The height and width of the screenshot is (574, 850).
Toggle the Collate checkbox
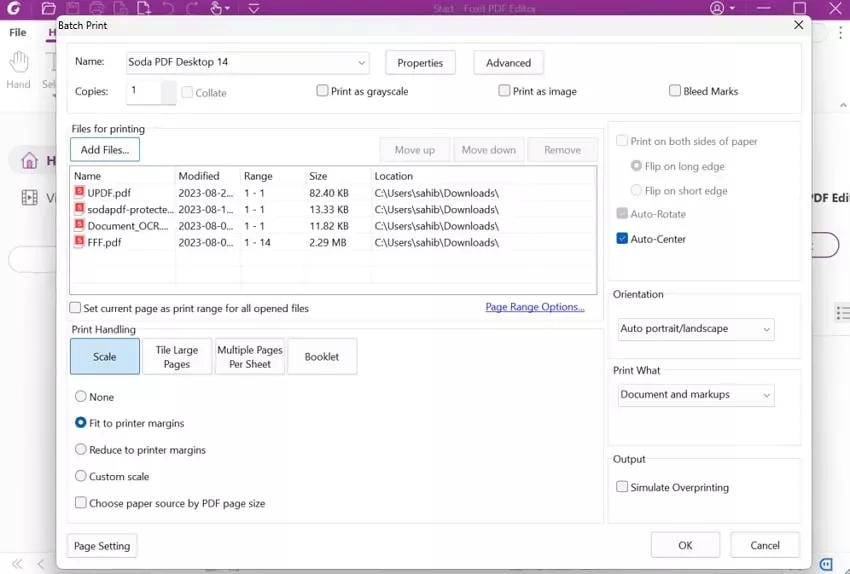pyautogui.click(x=187, y=92)
